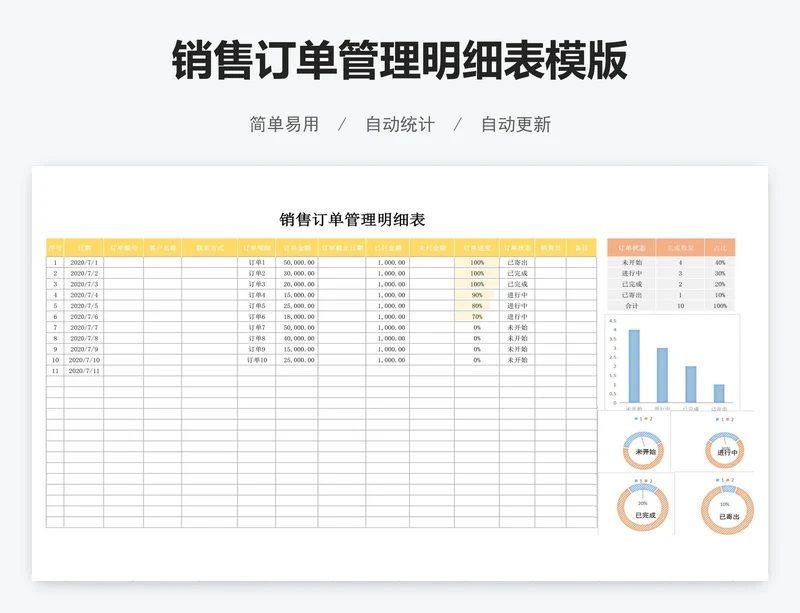Click the 简单易用 tagline text
This screenshot has height=613, width=800.
tap(284, 124)
